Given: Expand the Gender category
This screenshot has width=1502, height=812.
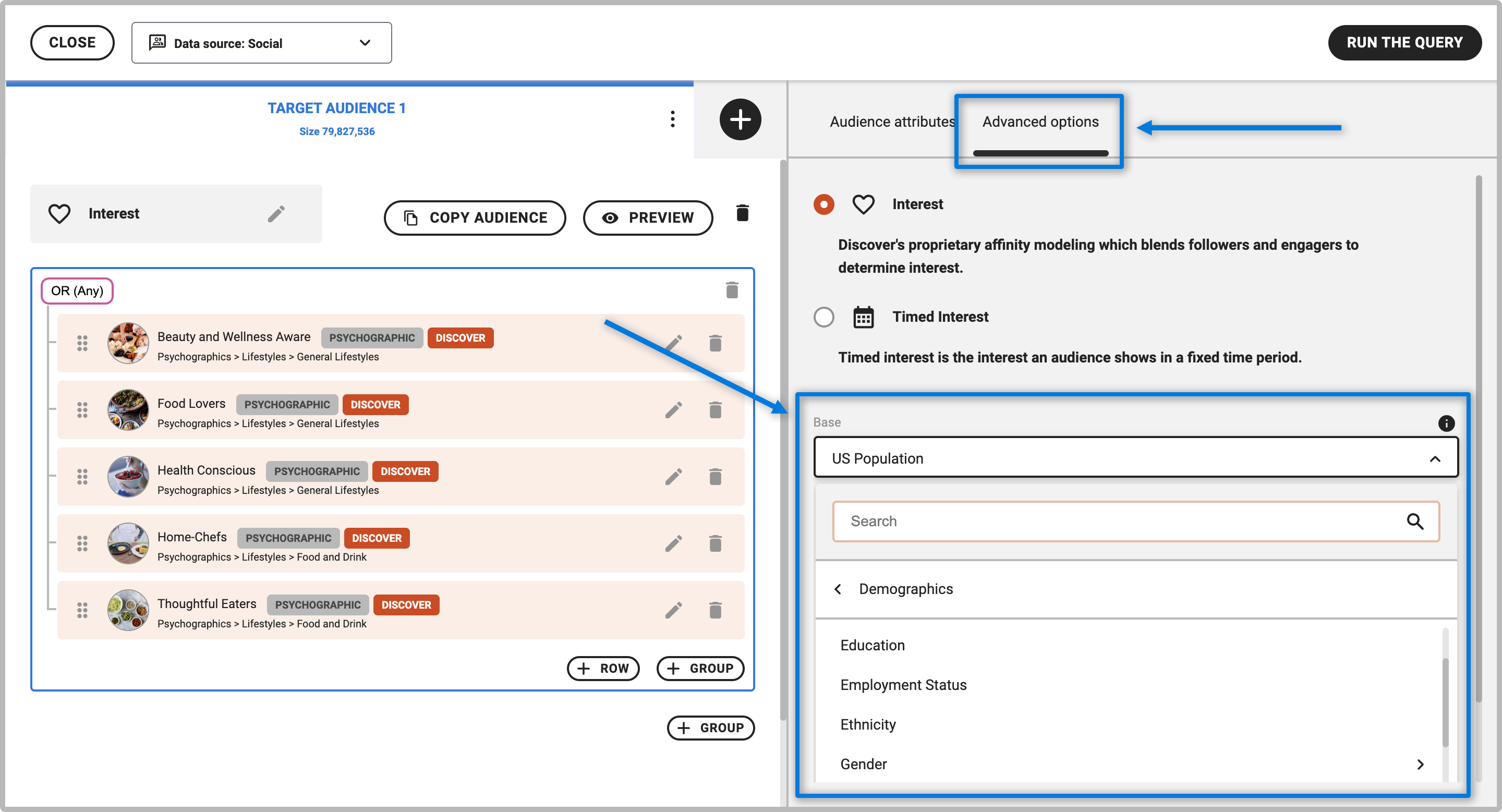Looking at the screenshot, I should click(1420, 764).
